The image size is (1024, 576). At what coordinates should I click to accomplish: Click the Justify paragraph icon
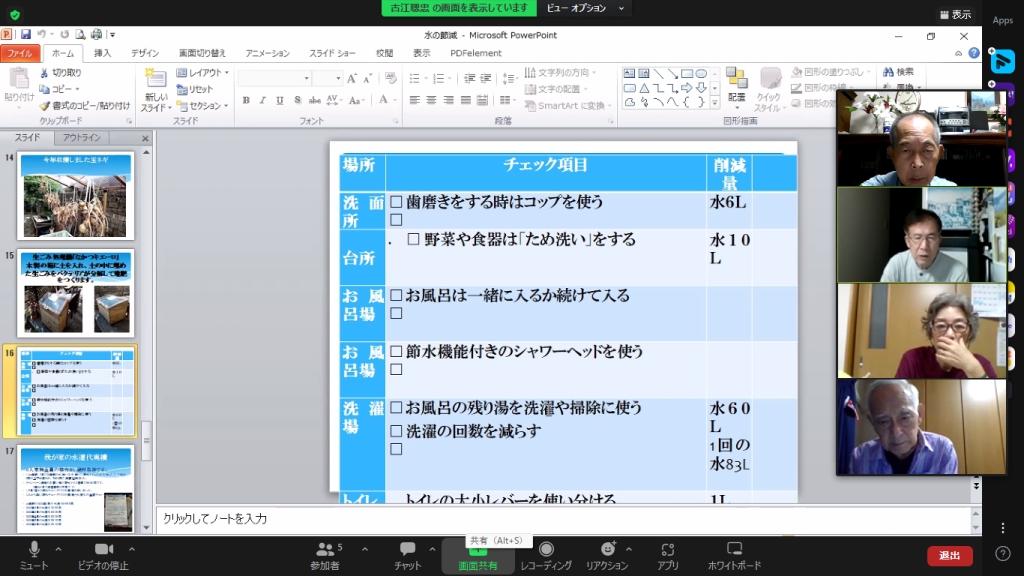point(466,100)
